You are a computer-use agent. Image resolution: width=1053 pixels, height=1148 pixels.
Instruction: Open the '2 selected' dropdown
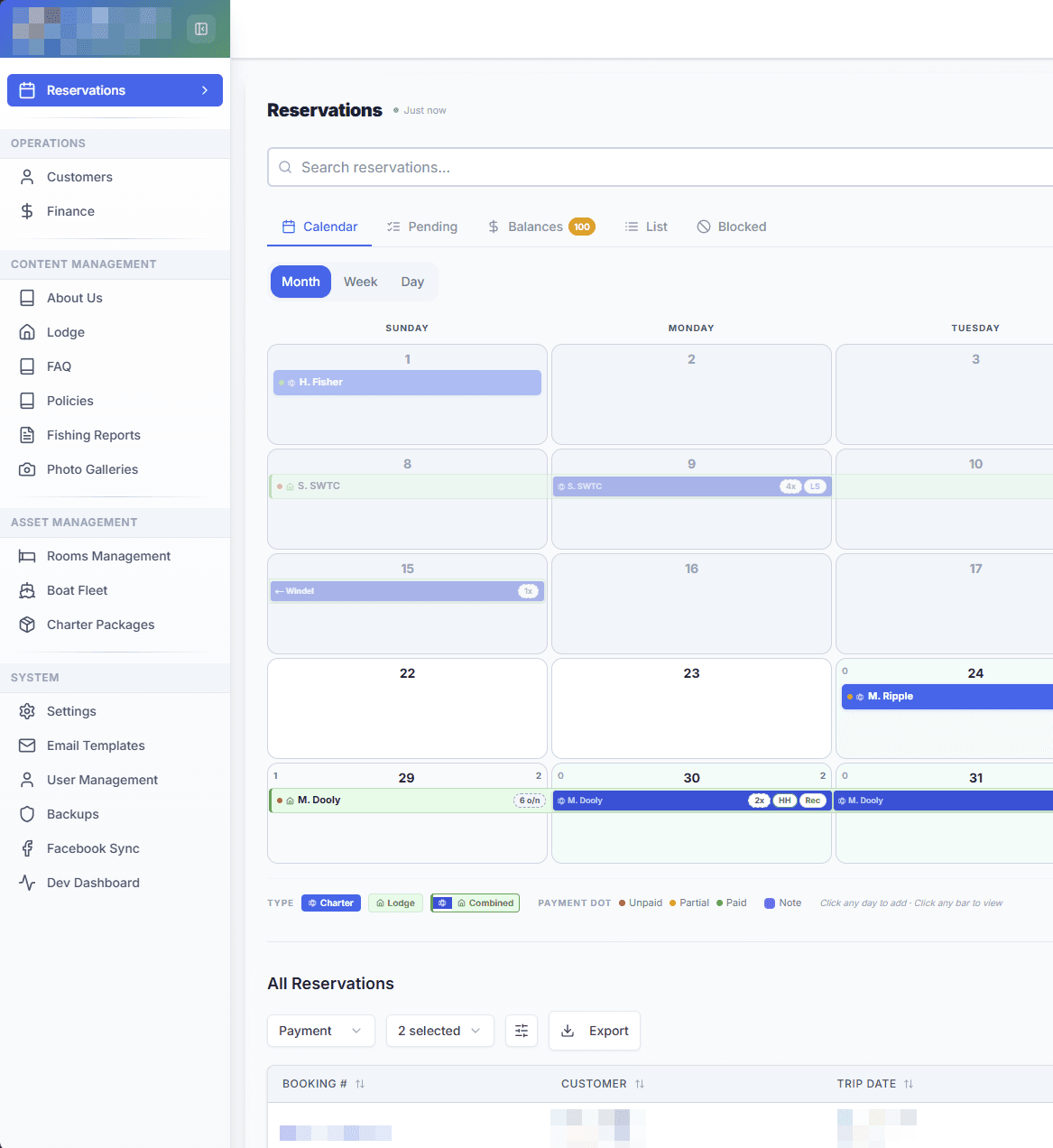point(439,1031)
